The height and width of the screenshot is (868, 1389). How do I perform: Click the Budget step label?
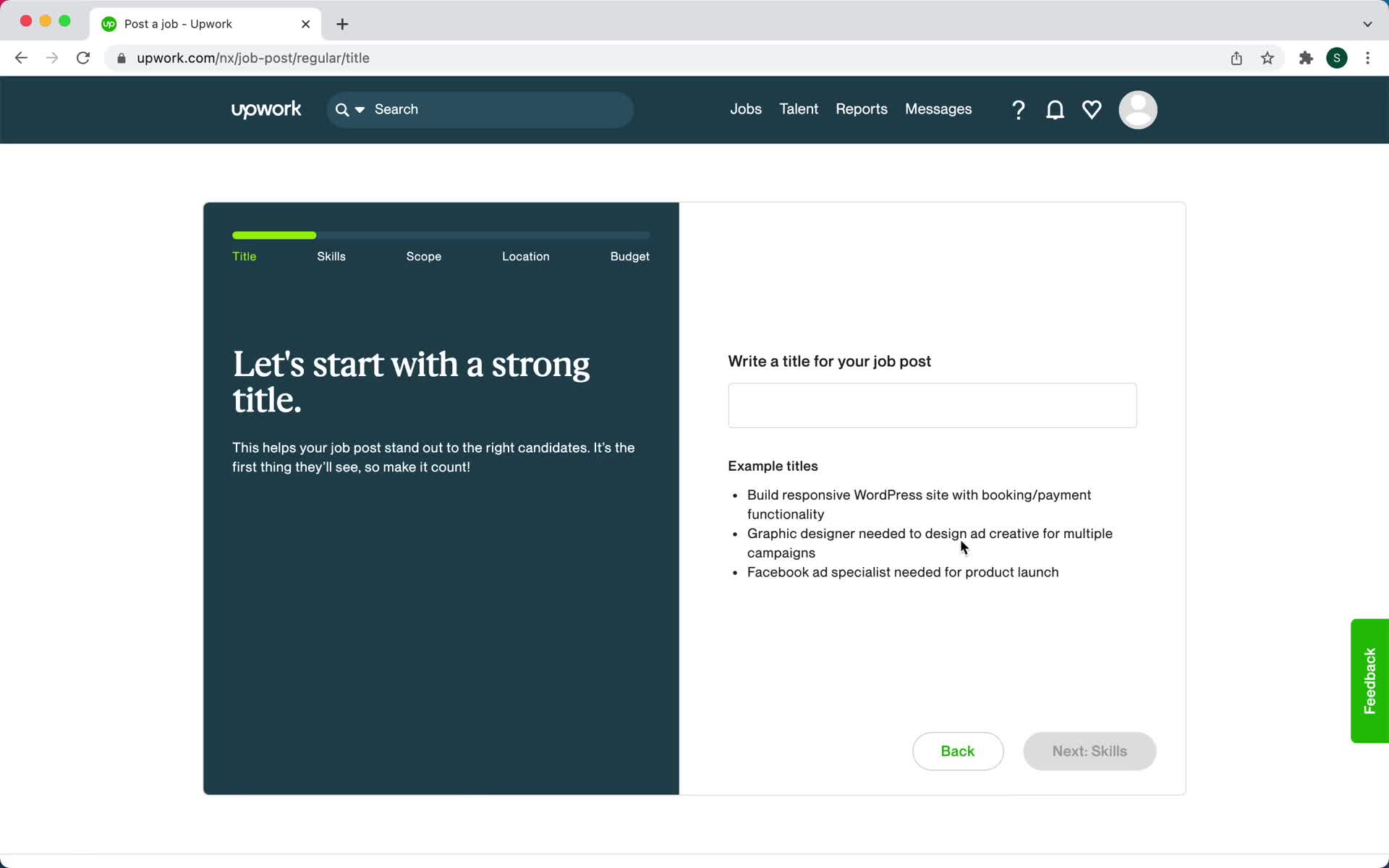[x=629, y=256]
